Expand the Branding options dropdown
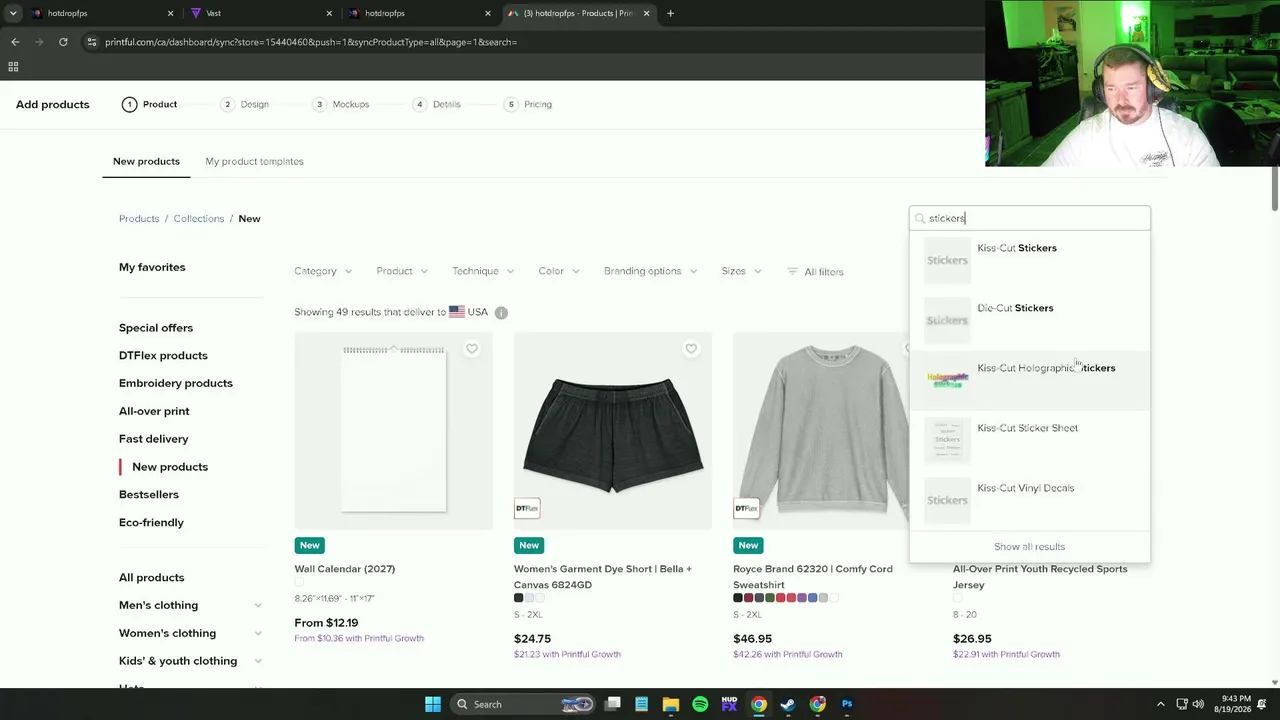Image resolution: width=1280 pixels, height=720 pixels. tap(650, 271)
